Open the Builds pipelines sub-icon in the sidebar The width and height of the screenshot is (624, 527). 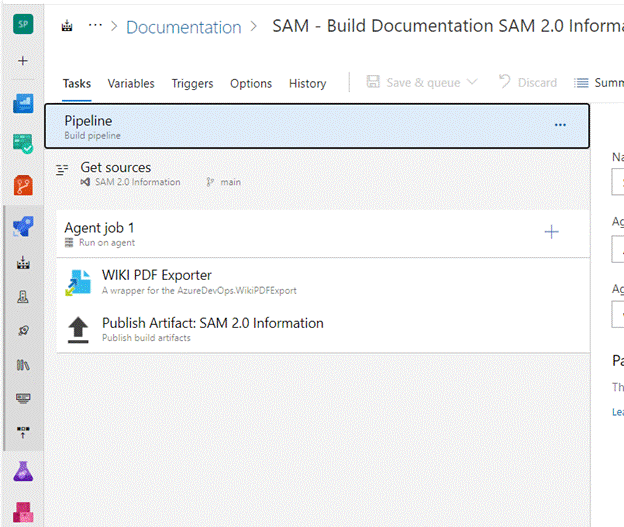tap(23, 263)
